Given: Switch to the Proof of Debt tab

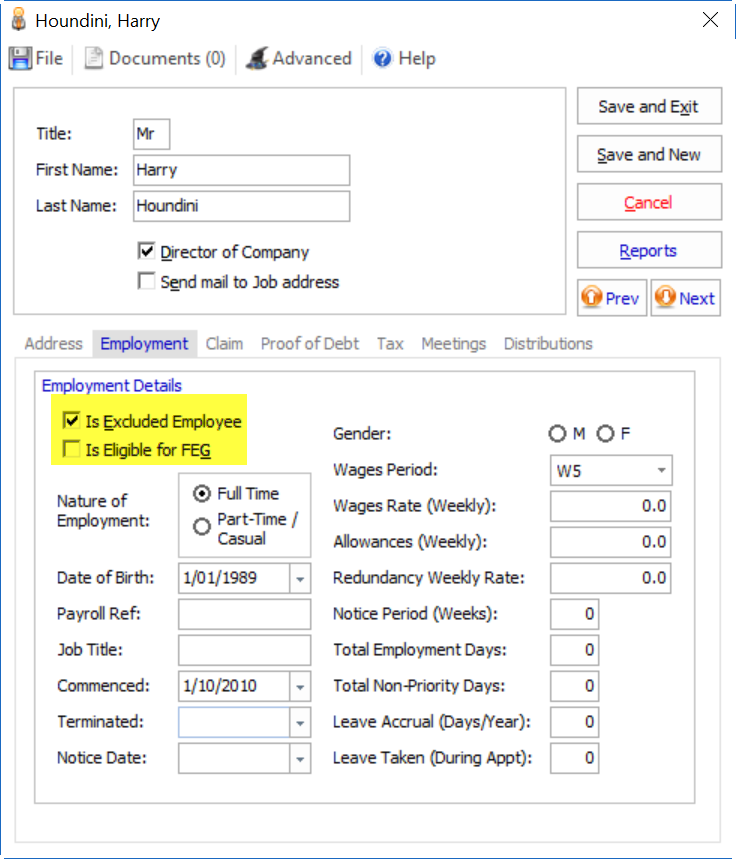Looking at the screenshot, I should pyautogui.click(x=309, y=344).
